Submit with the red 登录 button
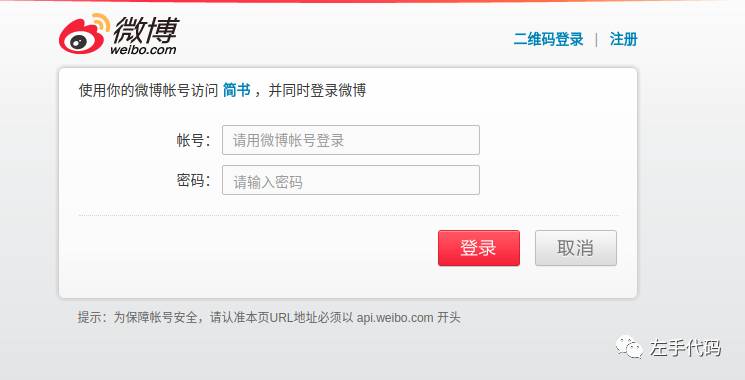Image resolution: width=745 pixels, height=380 pixels. pos(479,248)
